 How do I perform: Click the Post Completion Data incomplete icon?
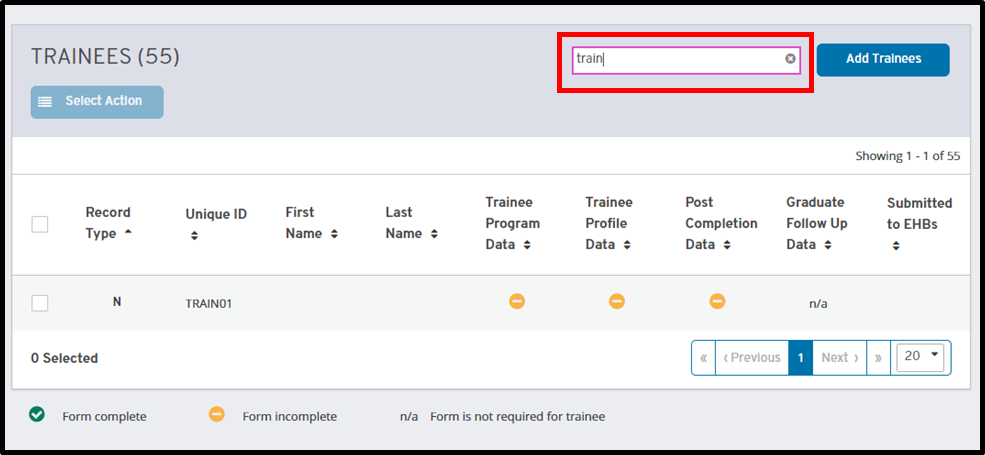click(x=717, y=301)
